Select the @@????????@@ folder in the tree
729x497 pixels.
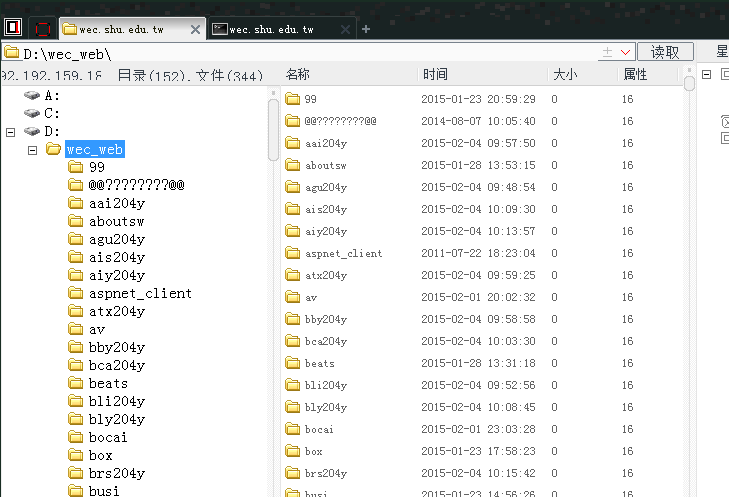(x=137, y=185)
